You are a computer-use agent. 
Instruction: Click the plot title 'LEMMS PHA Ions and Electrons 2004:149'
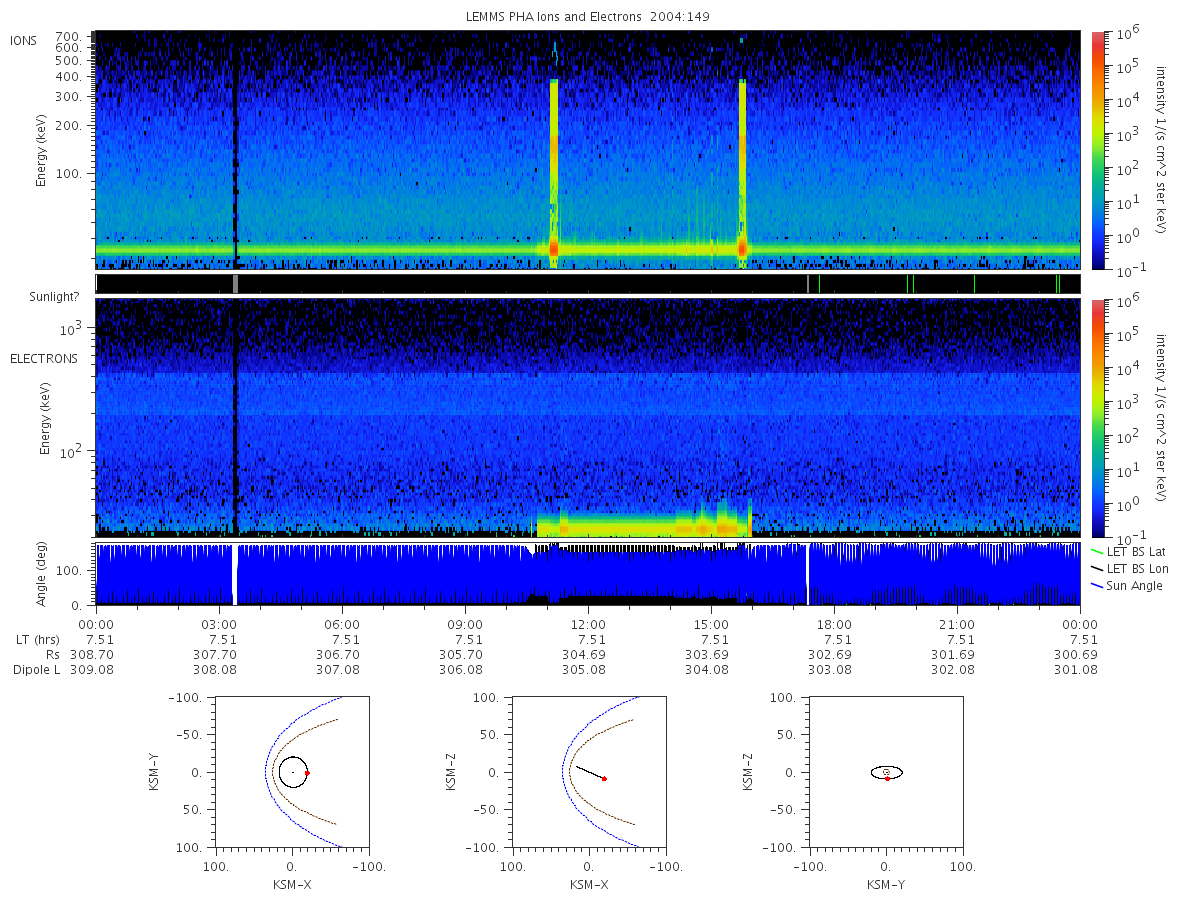click(x=588, y=17)
